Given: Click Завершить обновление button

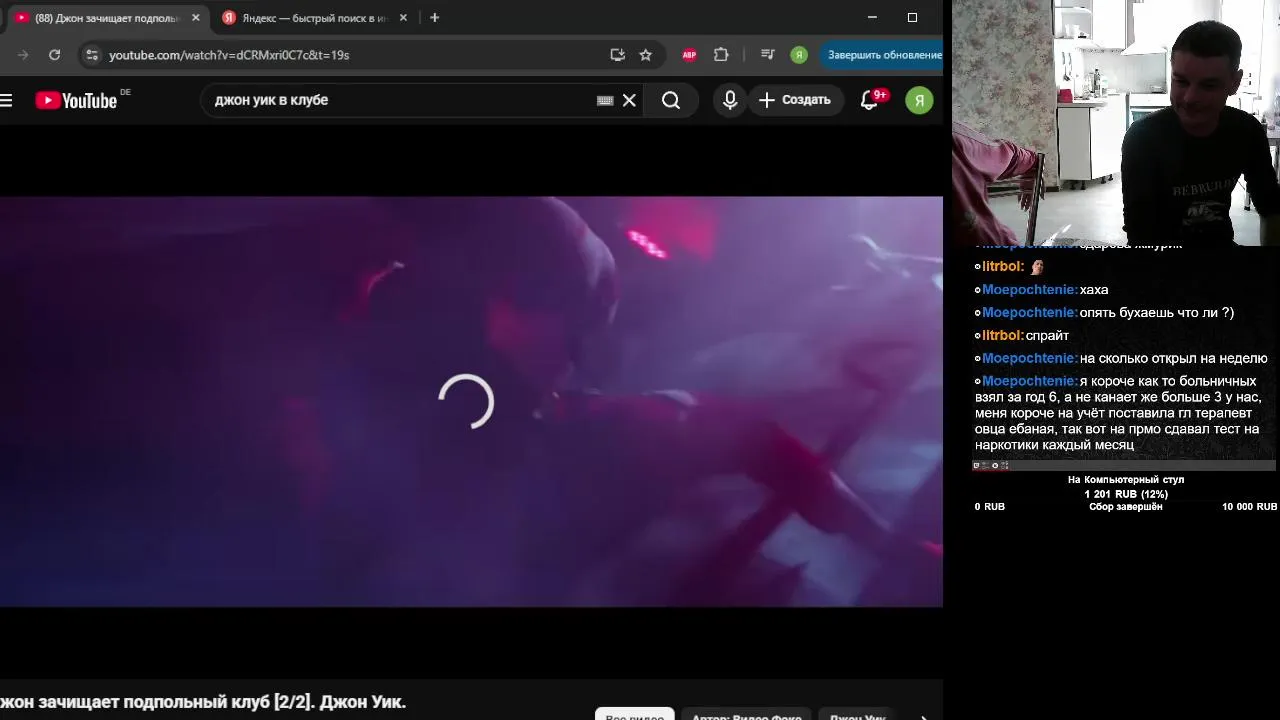Looking at the screenshot, I should click(882, 55).
